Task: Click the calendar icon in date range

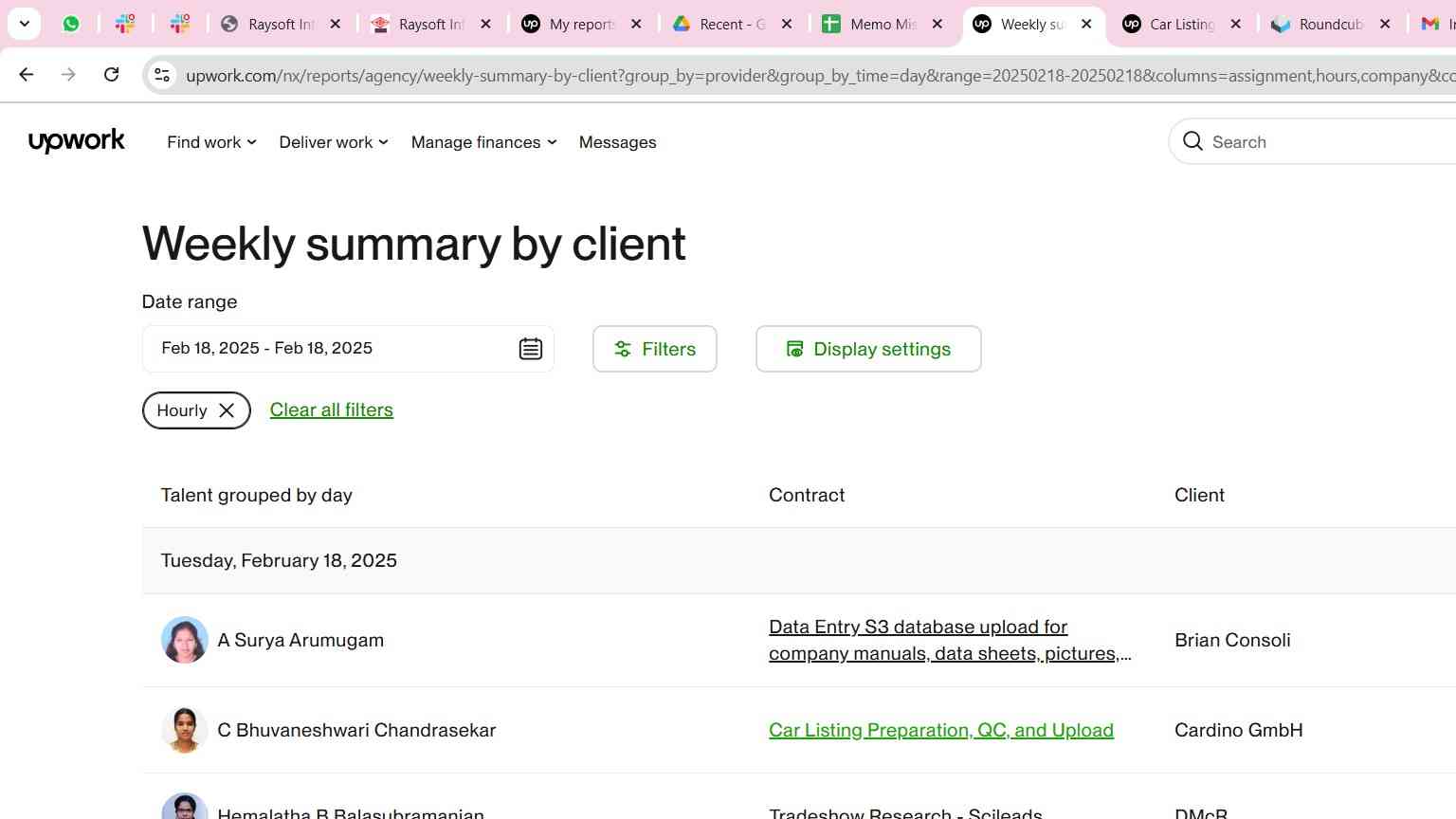Action: click(531, 349)
